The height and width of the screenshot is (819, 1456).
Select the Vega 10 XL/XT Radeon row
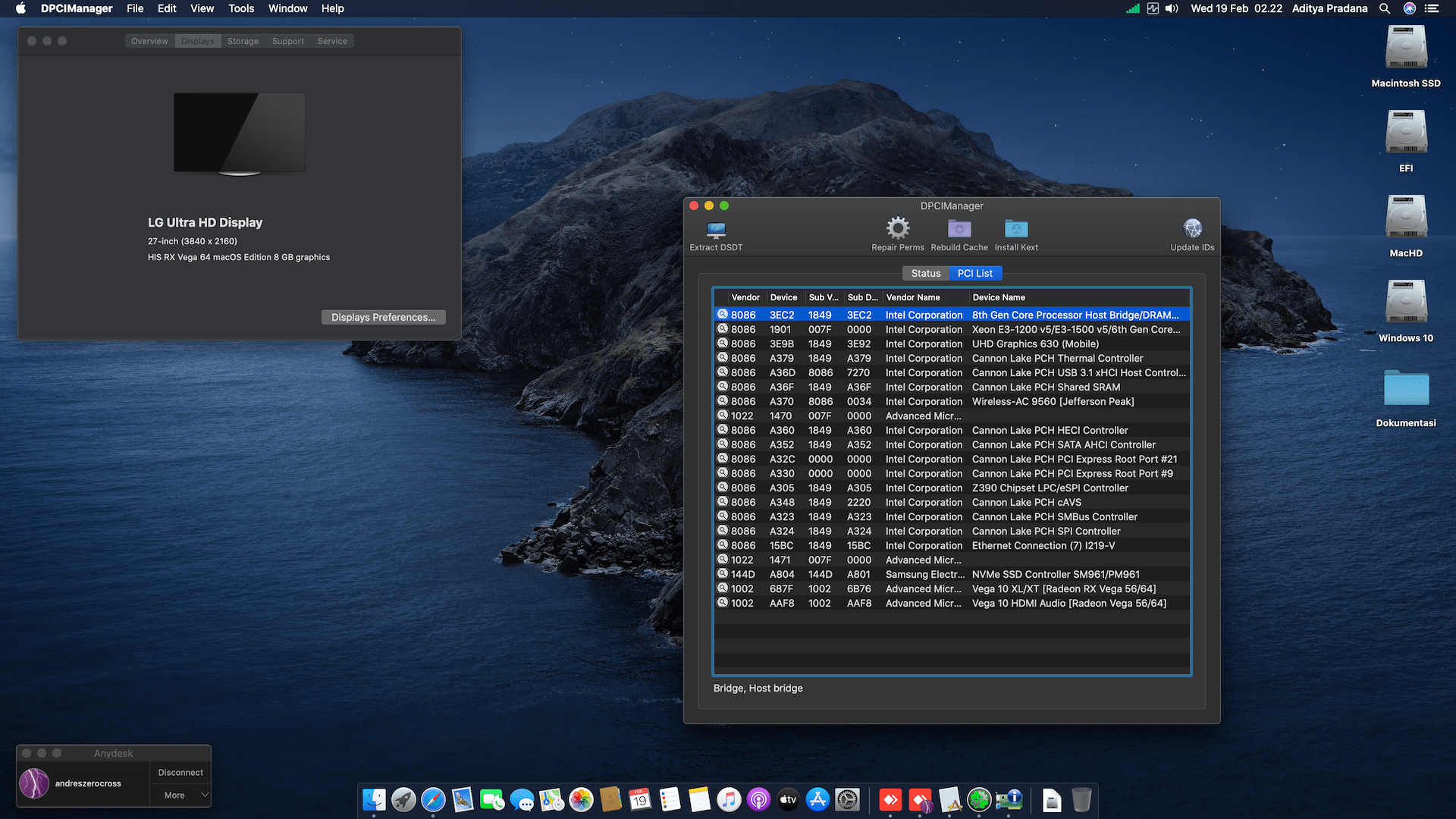click(x=1063, y=588)
